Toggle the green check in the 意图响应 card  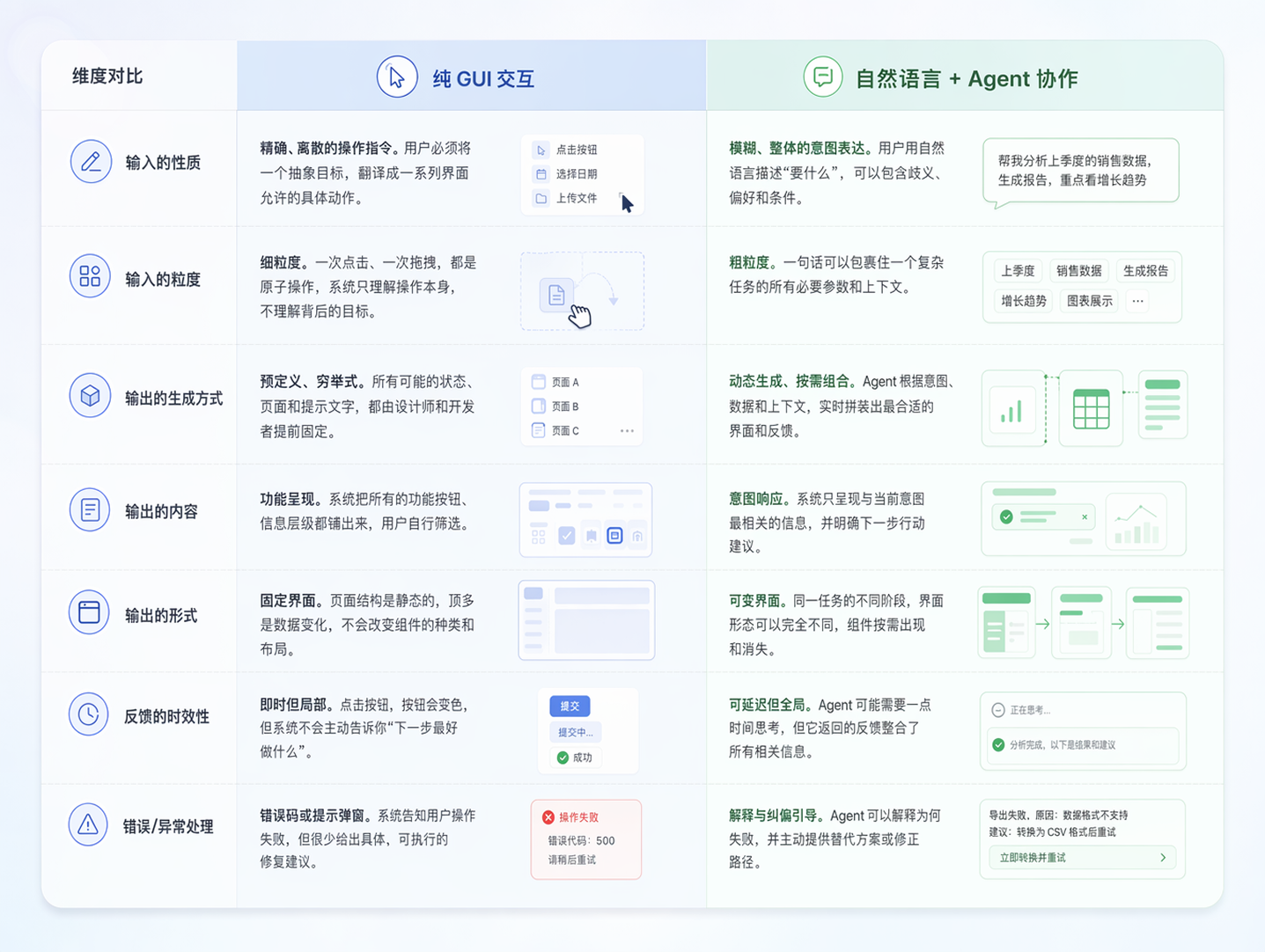coord(1006,516)
